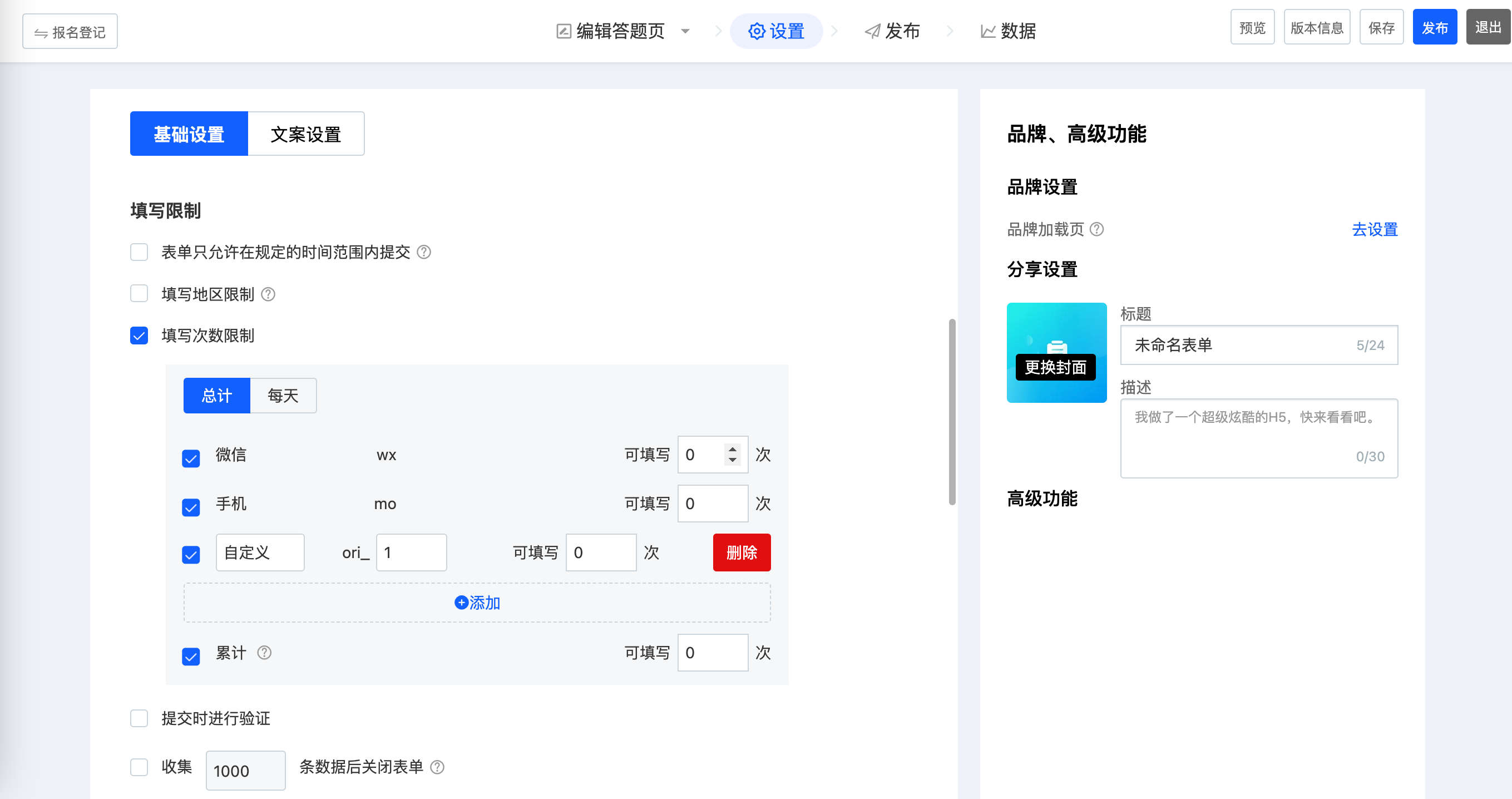The image size is (1512, 799).
Task: Click the help icon after 条数据后关闭表单
Action: (437, 767)
